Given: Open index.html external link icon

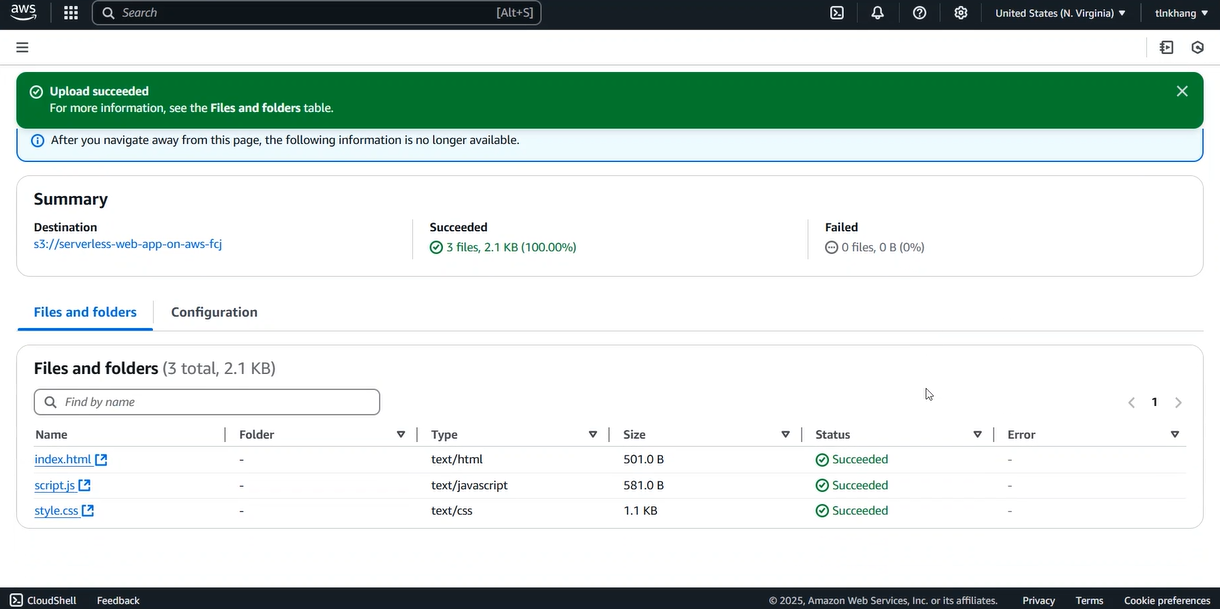Looking at the screenshot, I should click(101, 460).
